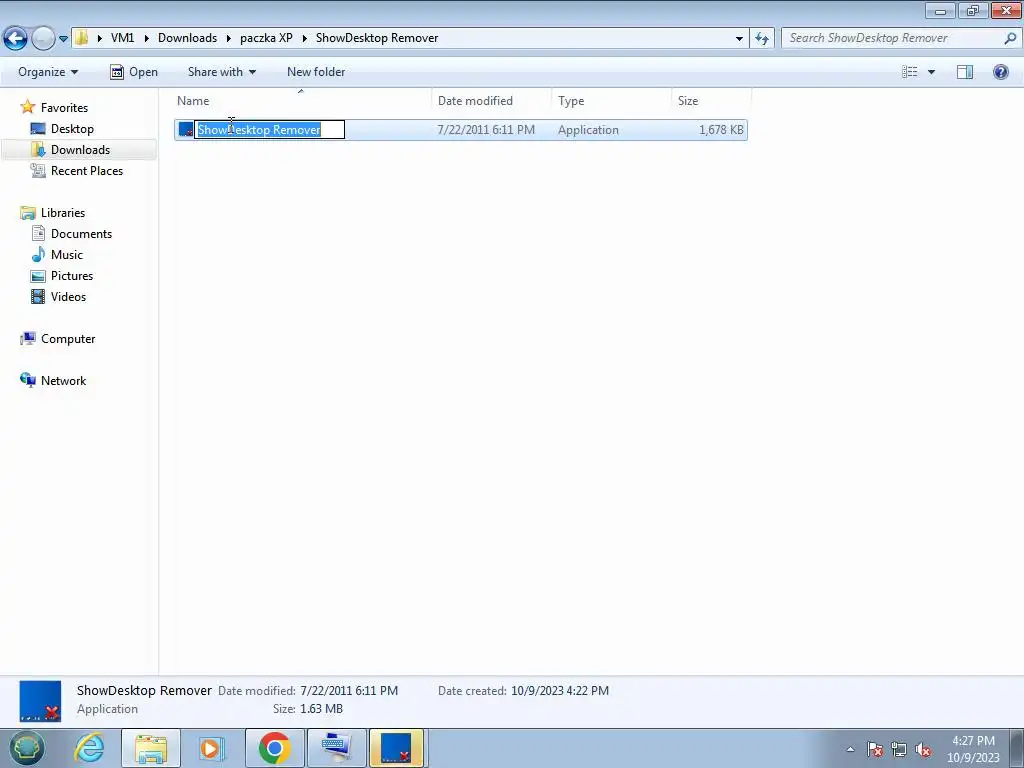Sort by Date modified column header
Image resolution: width=1024 pixels, height=768 pixels.
491,101
